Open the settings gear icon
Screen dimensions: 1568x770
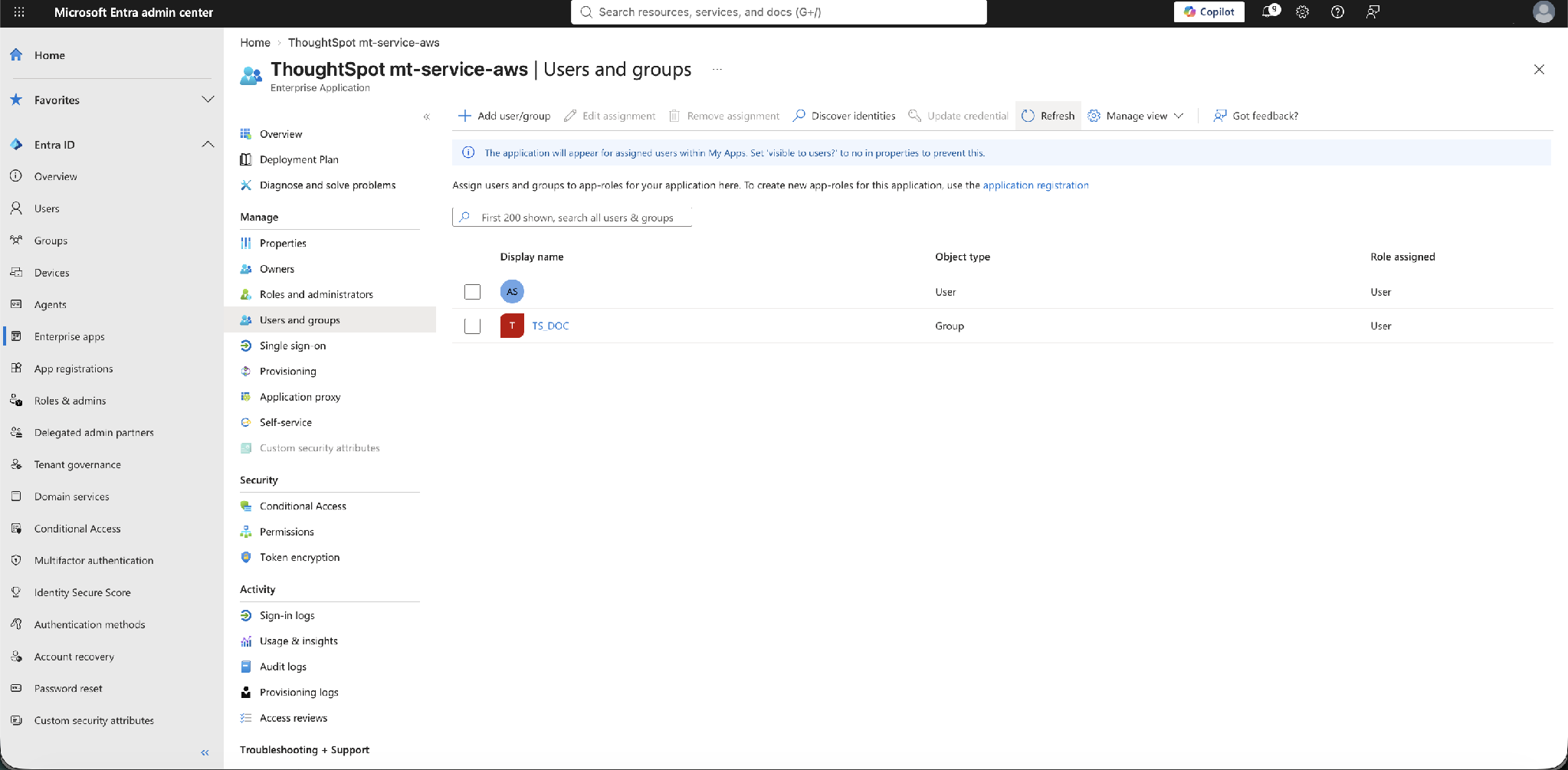point(1302,11)
